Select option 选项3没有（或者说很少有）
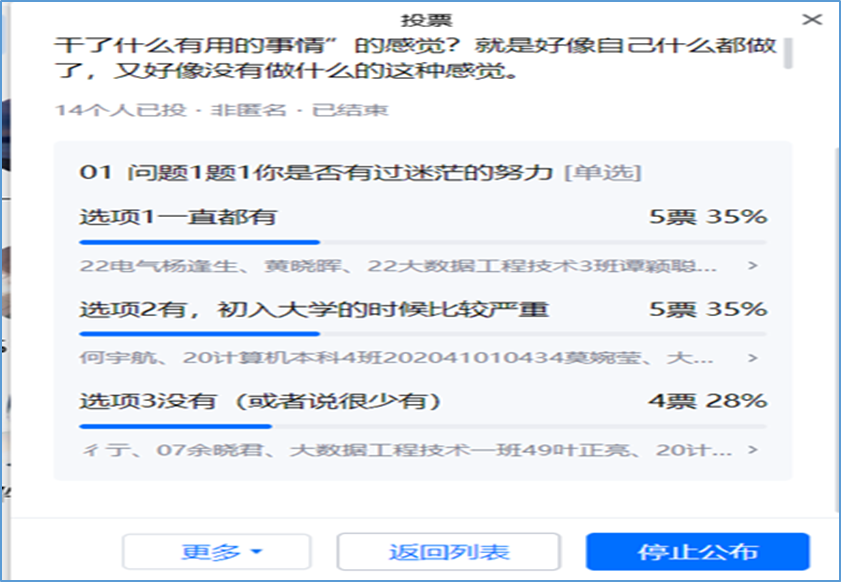 [x=261, y=401]
